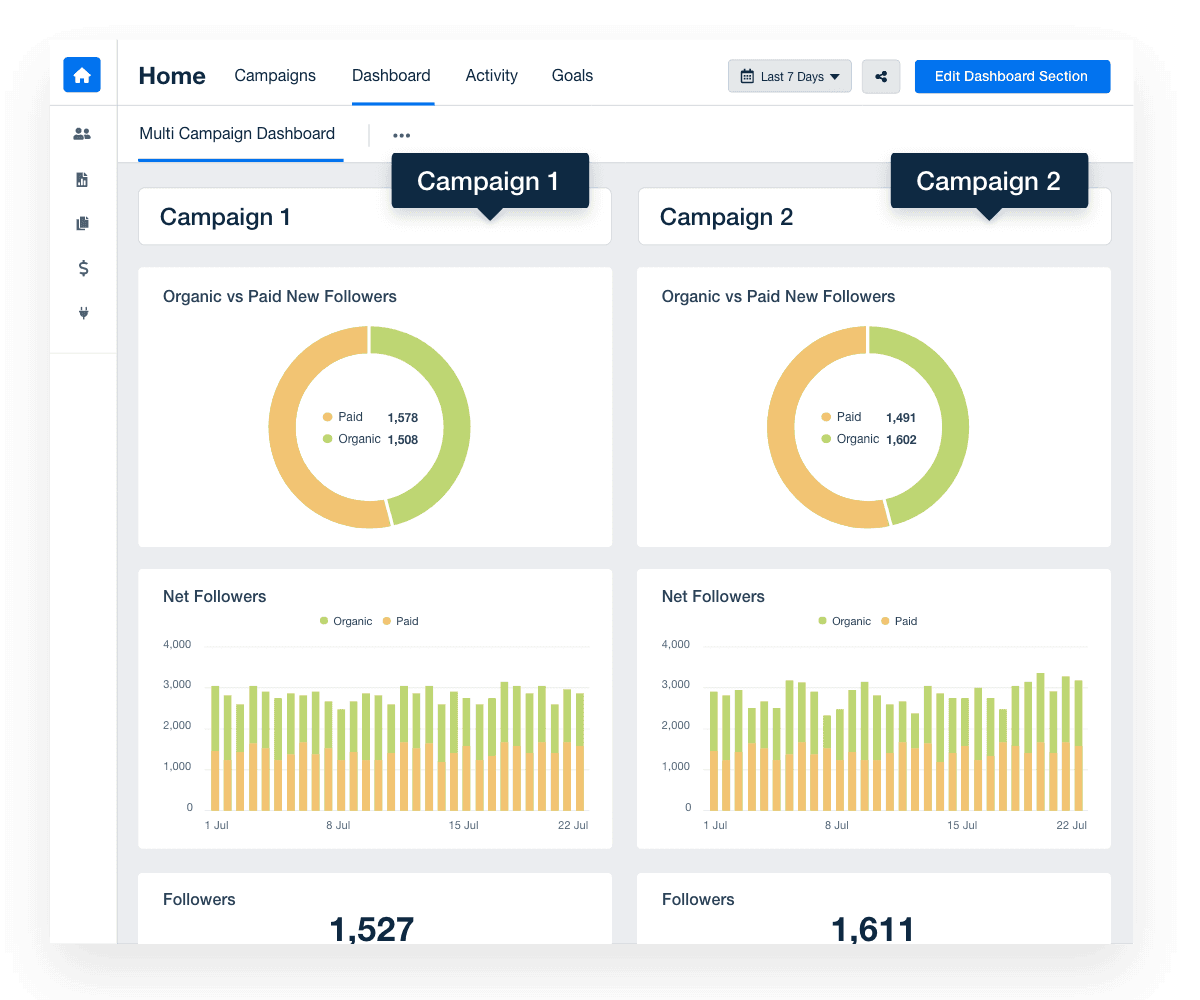The width and height of the screenshot is (1200, 1000).
Task: Select the Home icon in the sidebar
Action: [81, 75]
